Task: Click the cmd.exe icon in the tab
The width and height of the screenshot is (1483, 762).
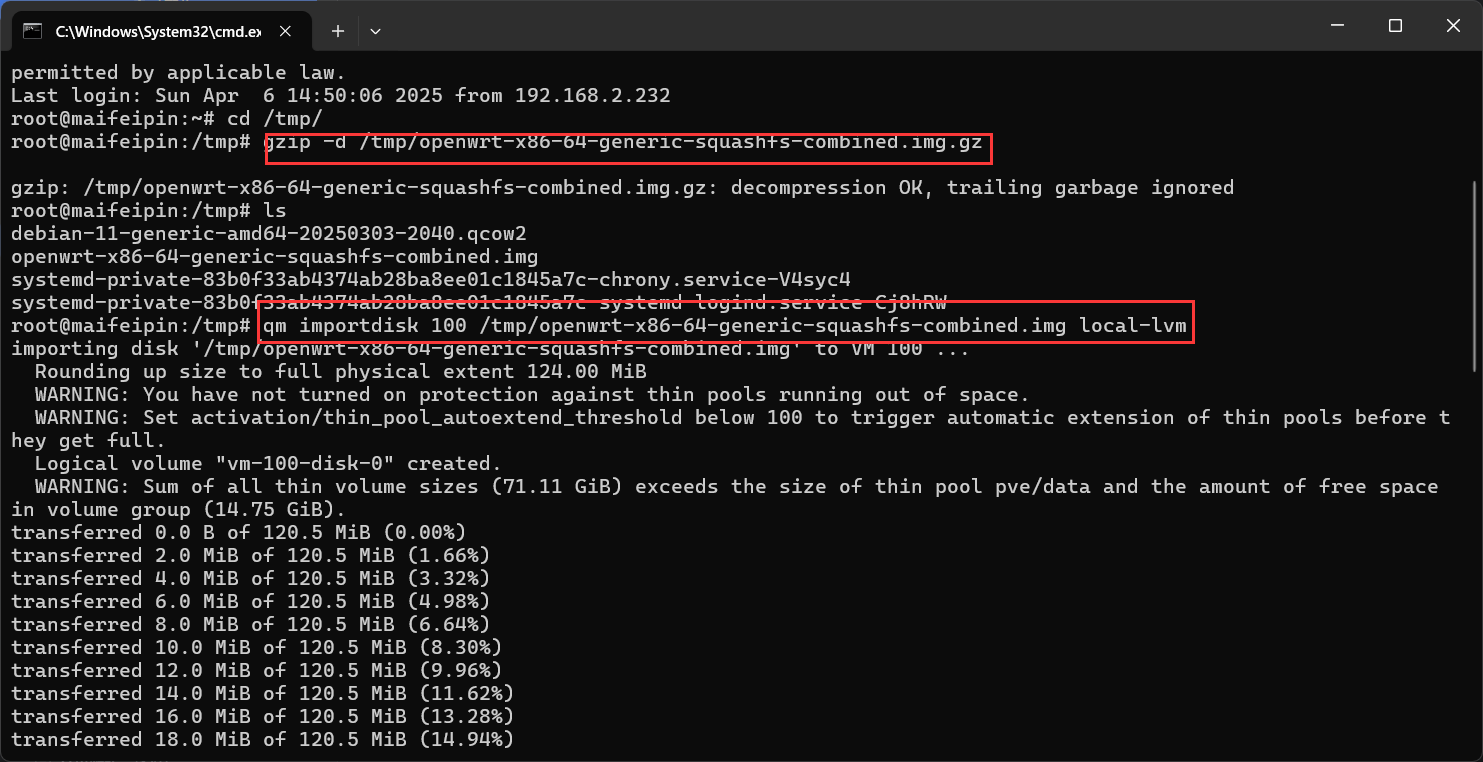Action: point(32,31)
